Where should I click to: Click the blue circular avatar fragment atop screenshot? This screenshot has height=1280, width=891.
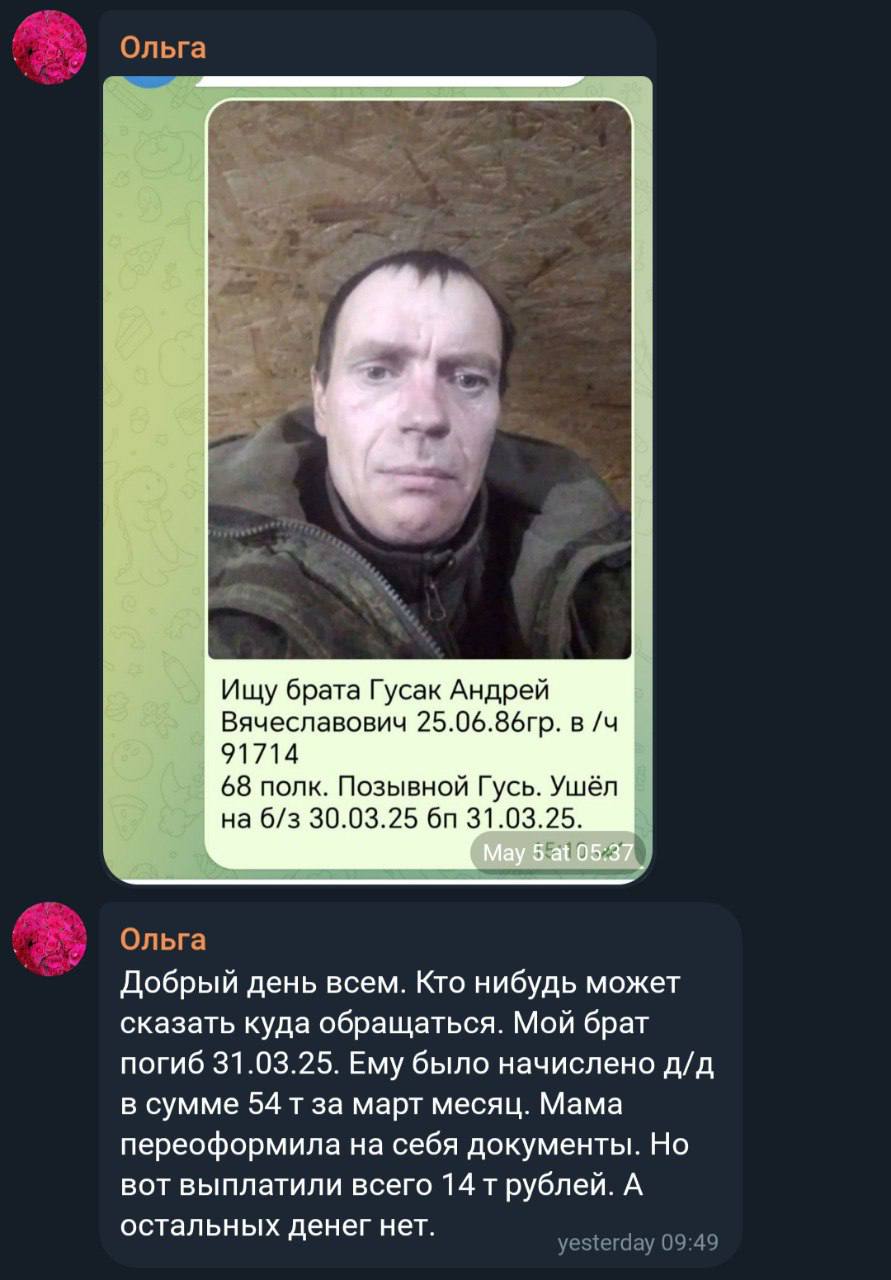coord(154,81)
